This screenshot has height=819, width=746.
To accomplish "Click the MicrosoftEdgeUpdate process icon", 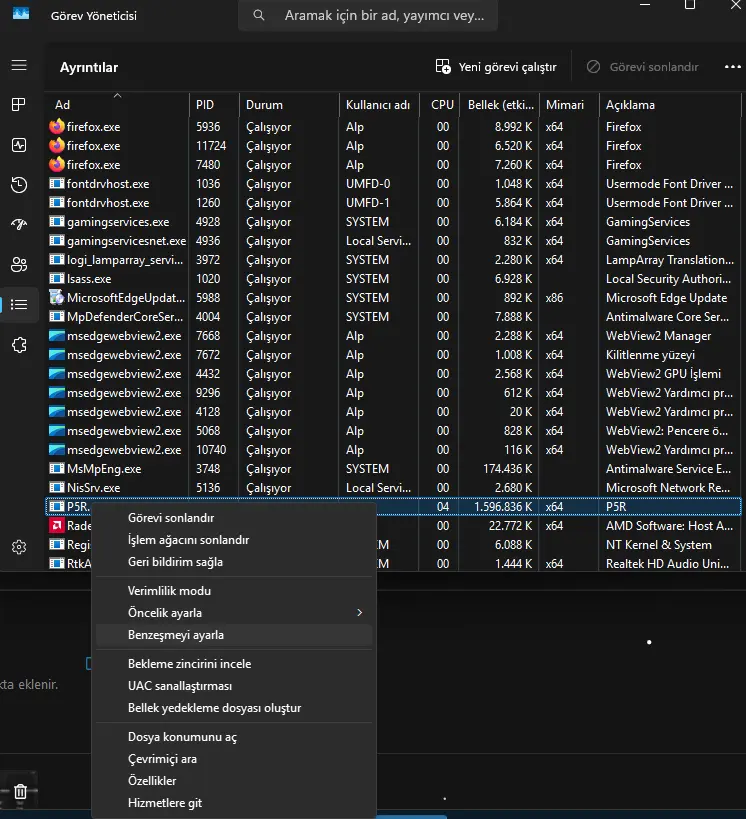I will coord(56,298).
